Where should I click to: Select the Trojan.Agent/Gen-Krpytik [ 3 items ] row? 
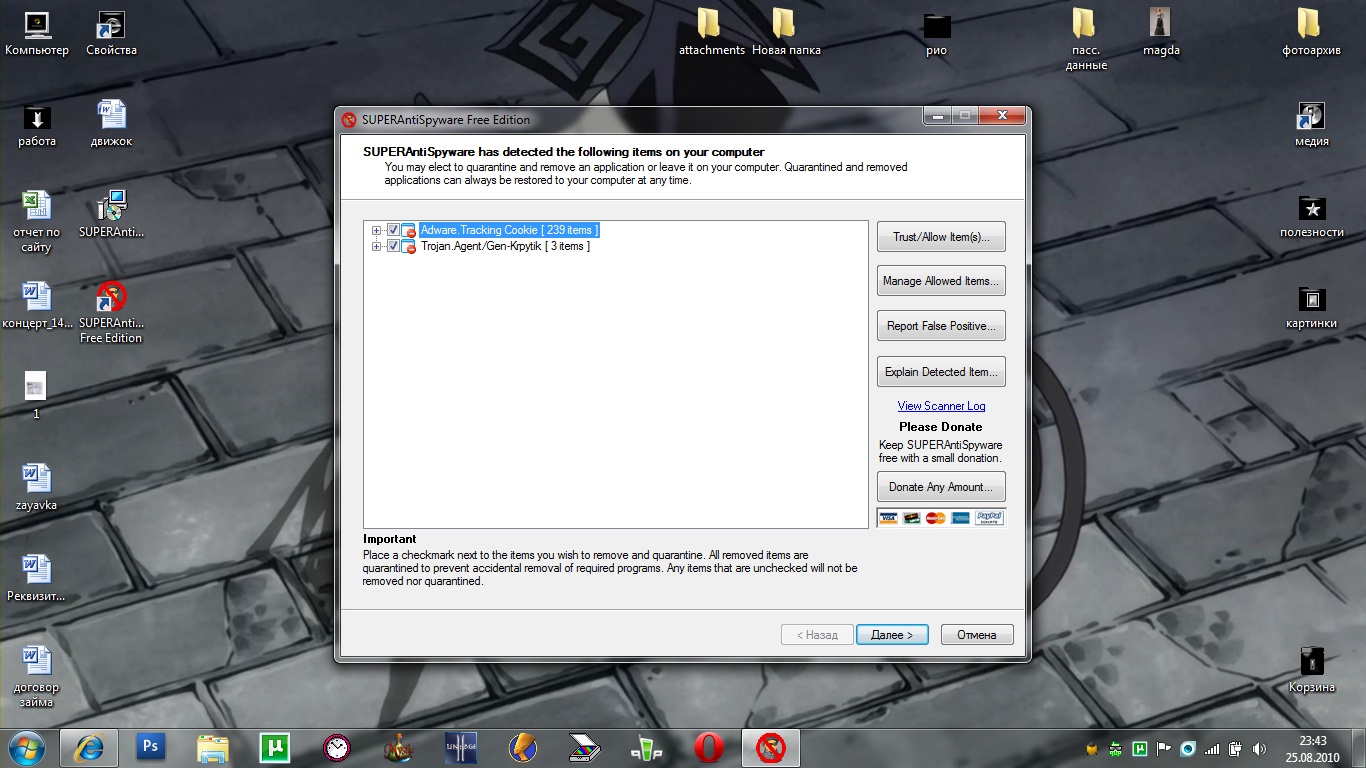pyautogui.click(x=505, y=246)
